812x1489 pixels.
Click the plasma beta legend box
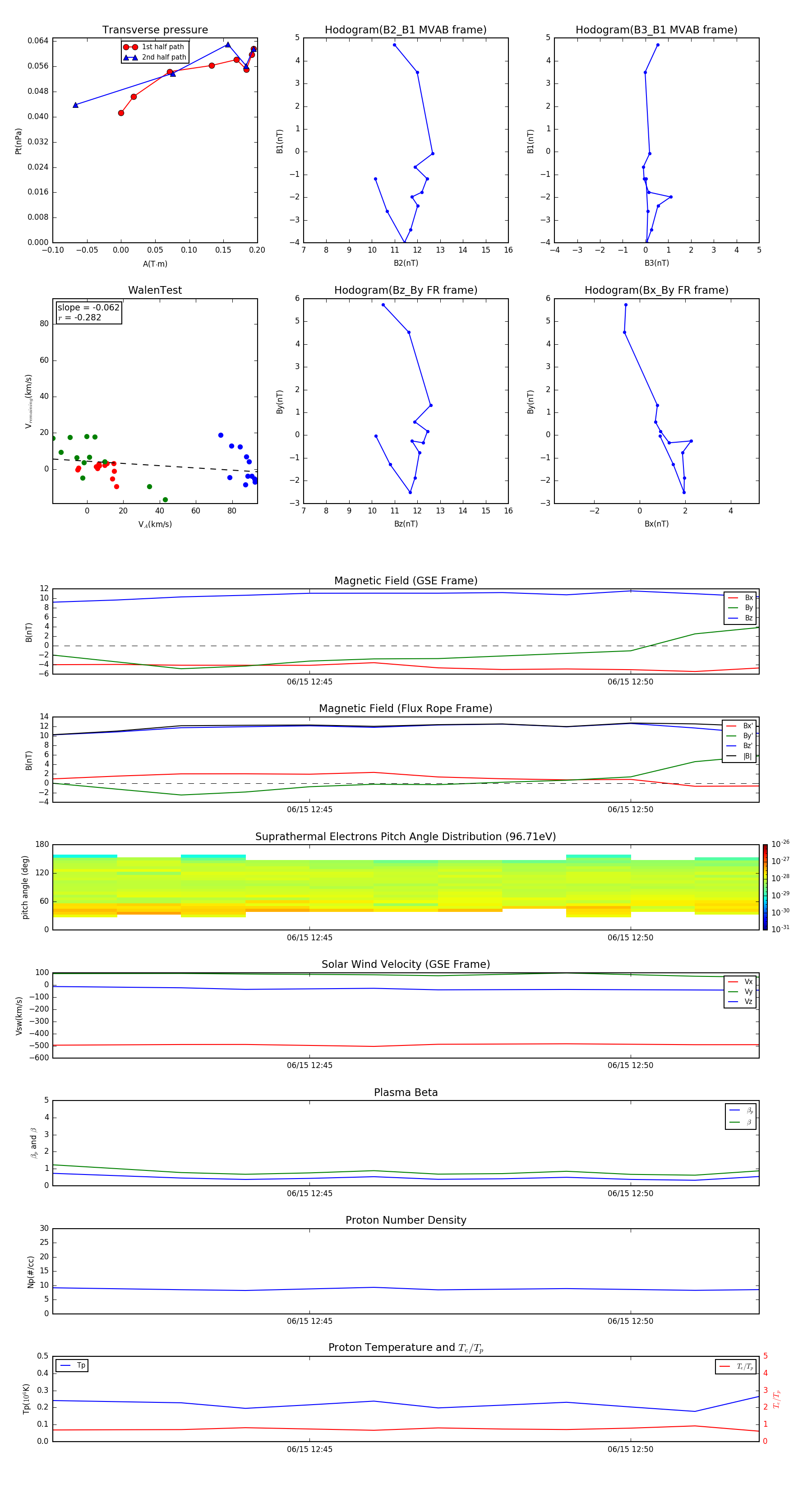coord(740,1116)
